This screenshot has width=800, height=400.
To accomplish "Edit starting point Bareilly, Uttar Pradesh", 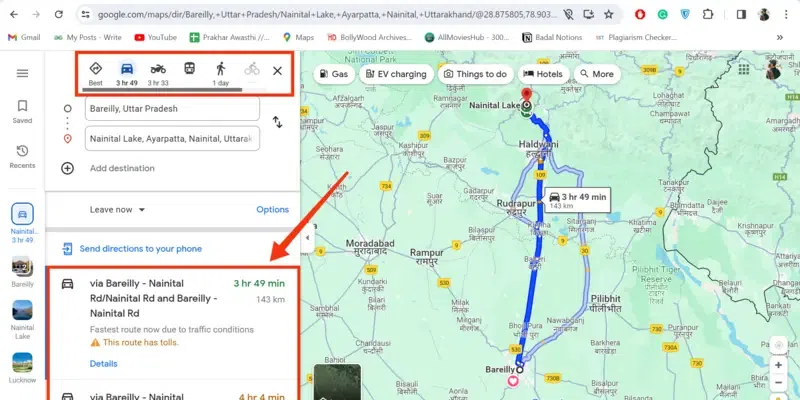I will pyautogui.click(x=172, y=109).
